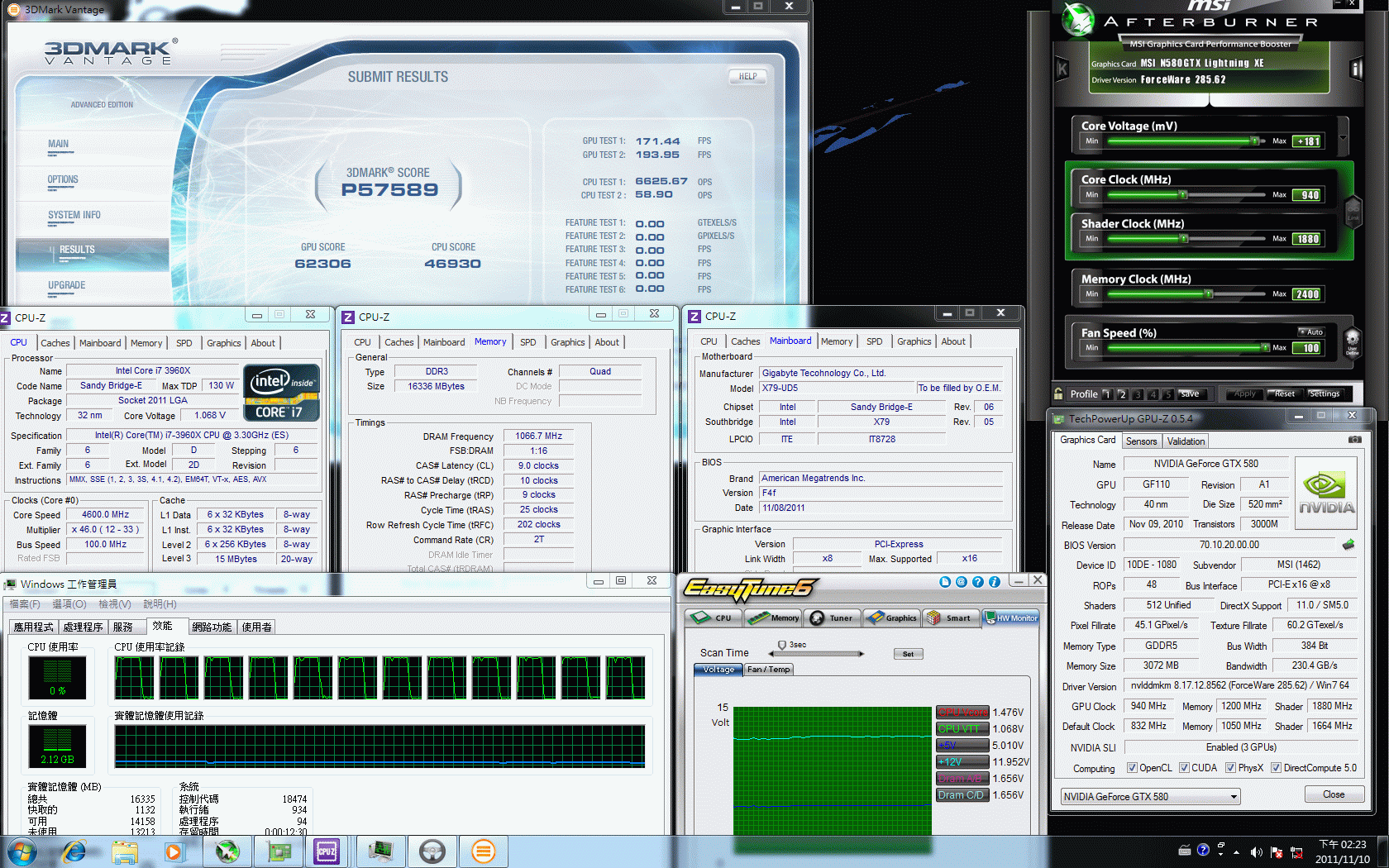
Task: Click the Core Clock slider handle
Action: 1183,195
